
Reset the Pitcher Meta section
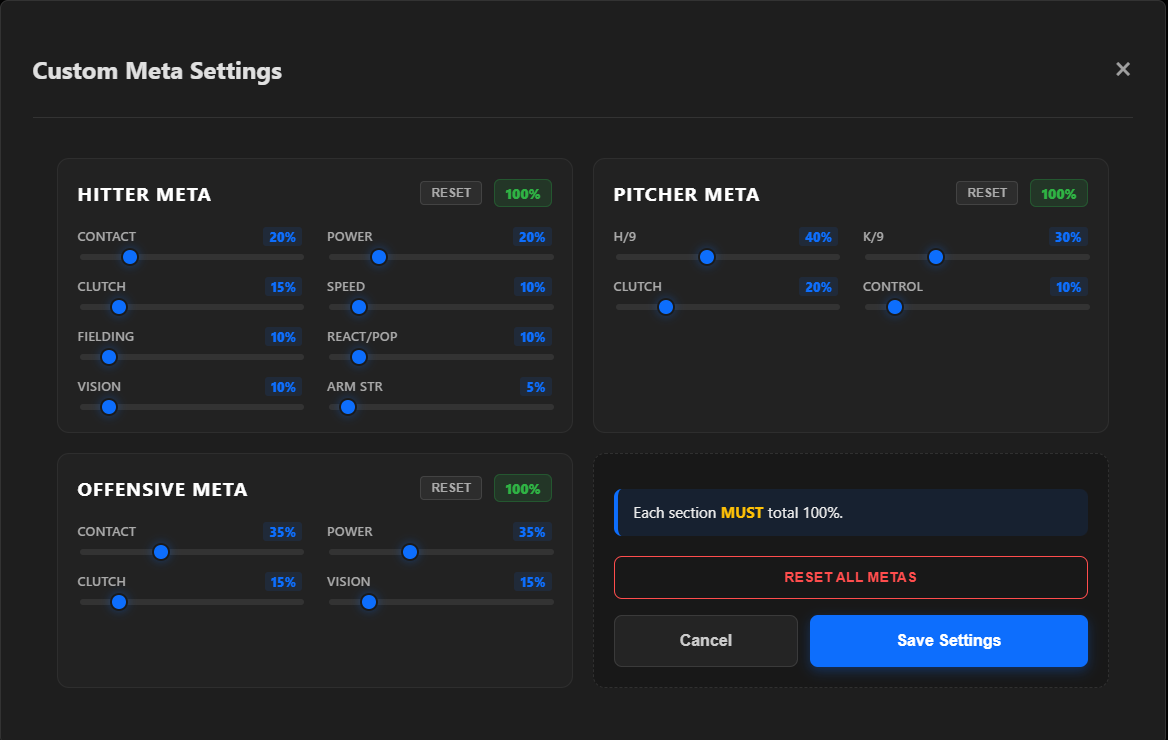pyautogui.click(x=987, y=193)
